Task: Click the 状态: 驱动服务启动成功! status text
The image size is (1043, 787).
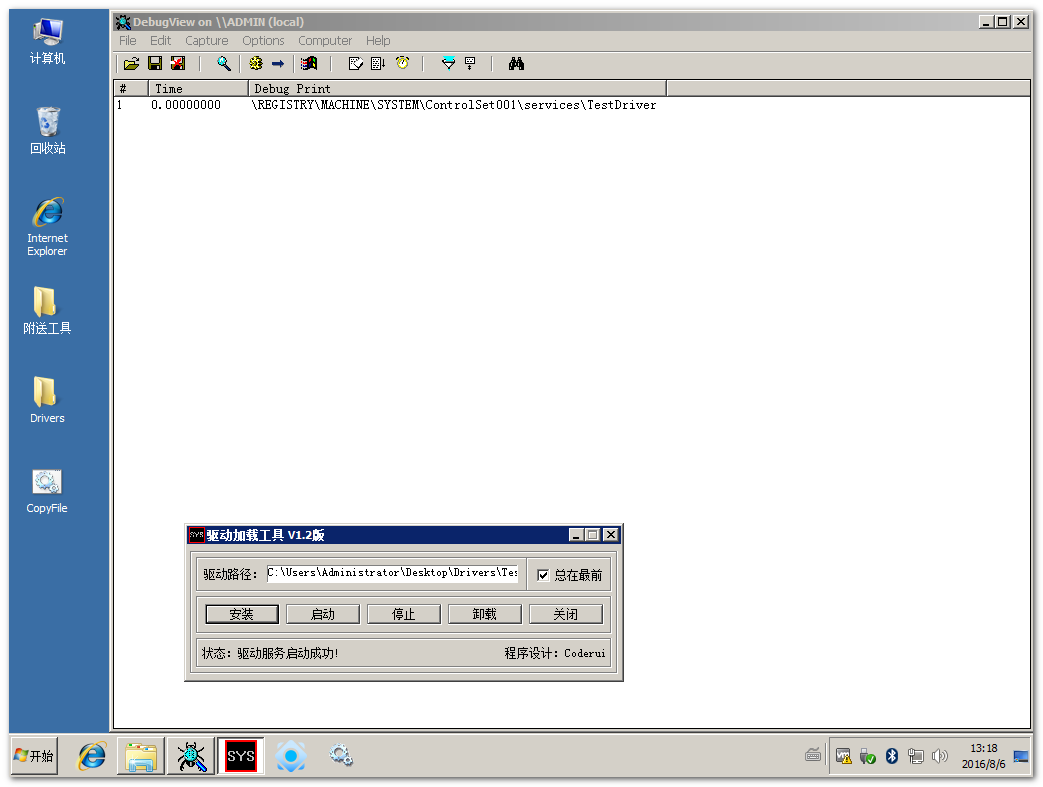Action: point(270,653)
